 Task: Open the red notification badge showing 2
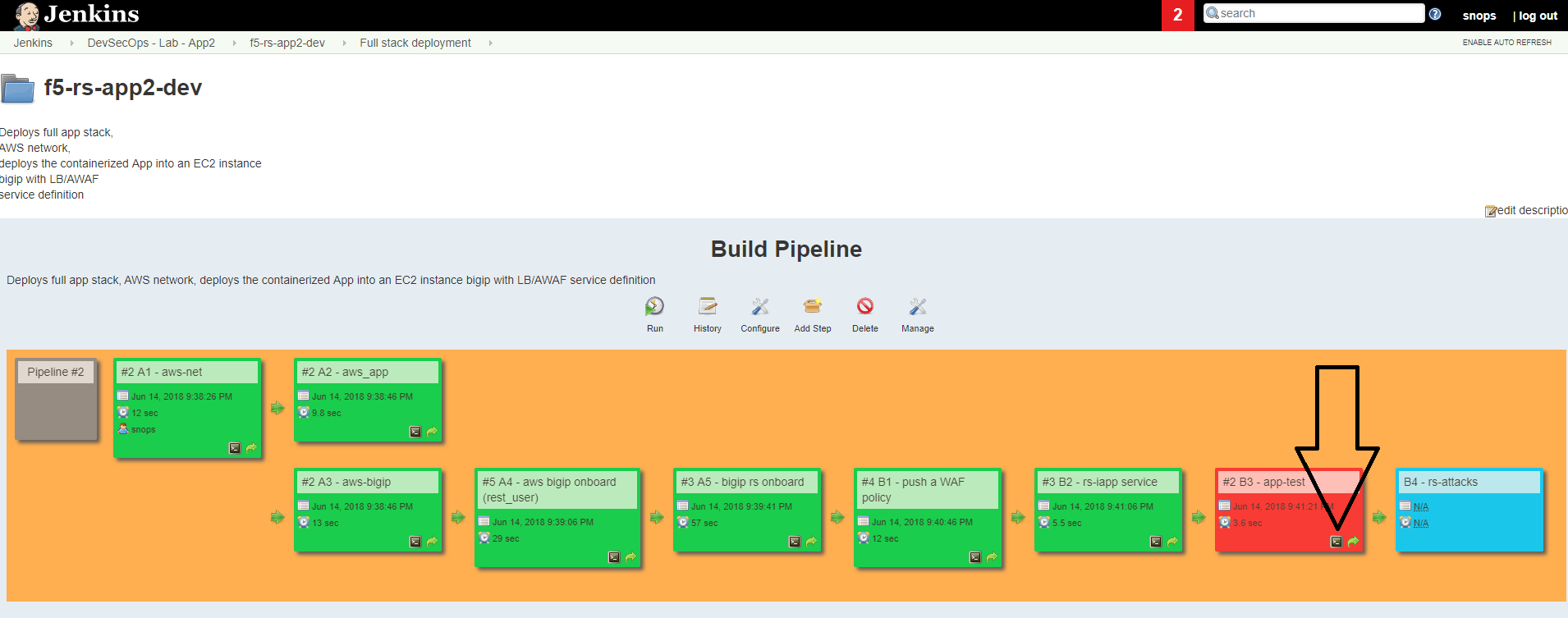[x=1178, y=16]
